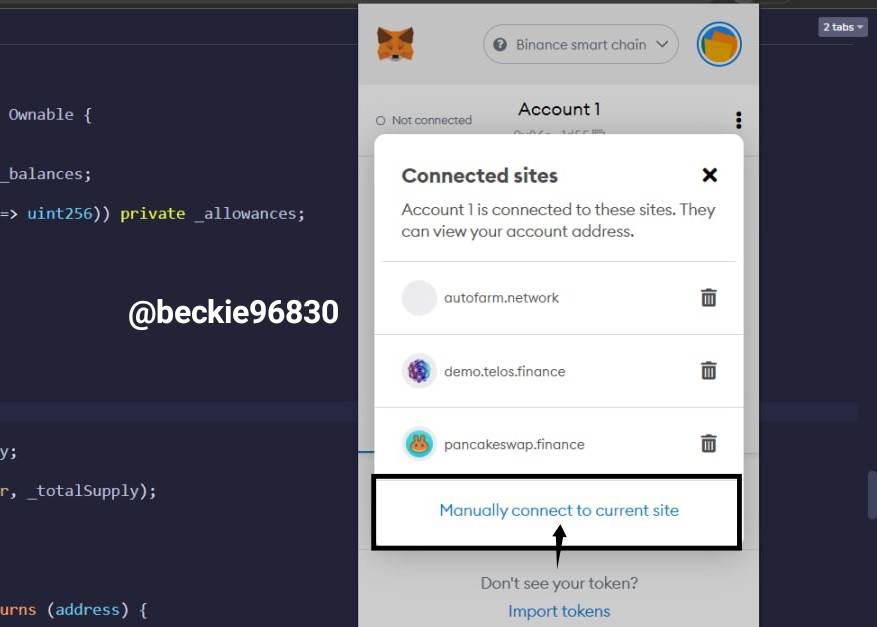Click the Don't see your token? text
Screen dimensions: 877x627
pos(559,583)
